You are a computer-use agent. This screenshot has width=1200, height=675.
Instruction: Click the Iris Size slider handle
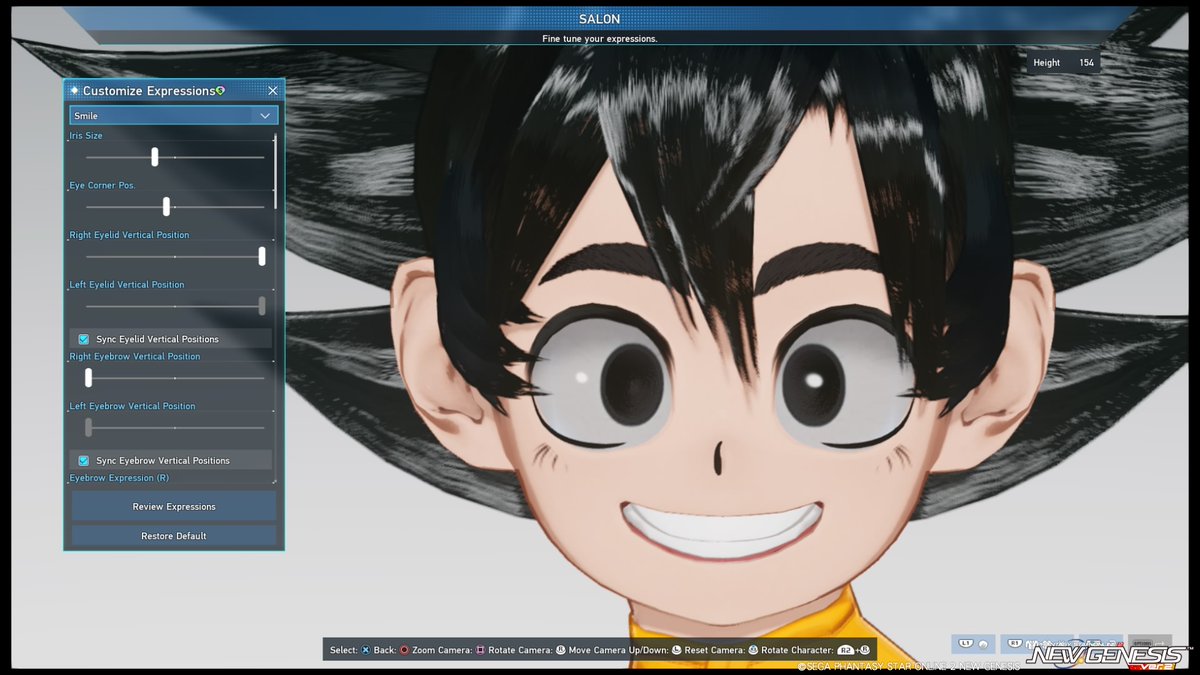(x=155, y=157)
